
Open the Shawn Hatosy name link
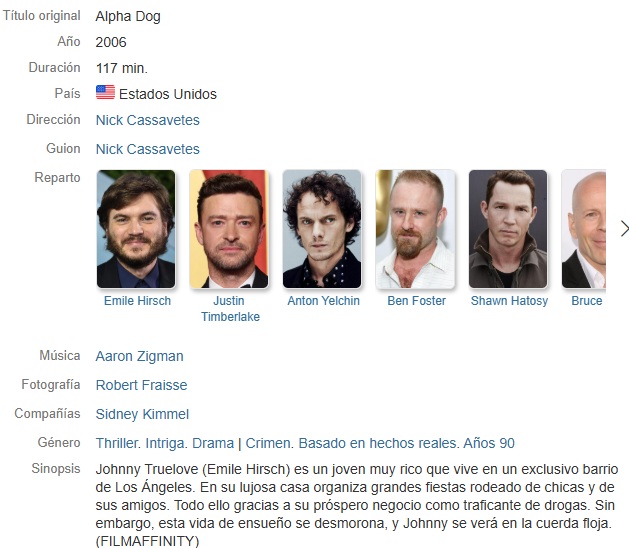tap(509, 300)
